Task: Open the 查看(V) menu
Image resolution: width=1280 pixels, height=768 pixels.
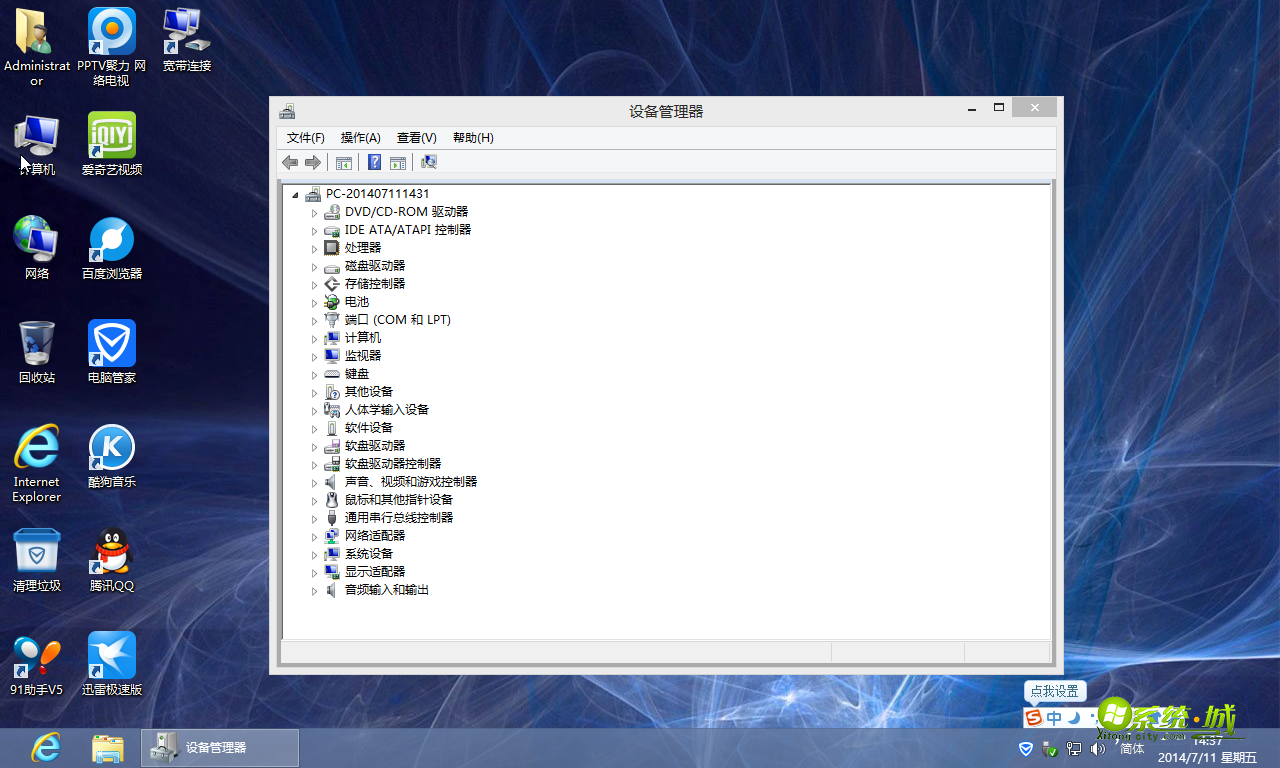Action: pos(416,137)
